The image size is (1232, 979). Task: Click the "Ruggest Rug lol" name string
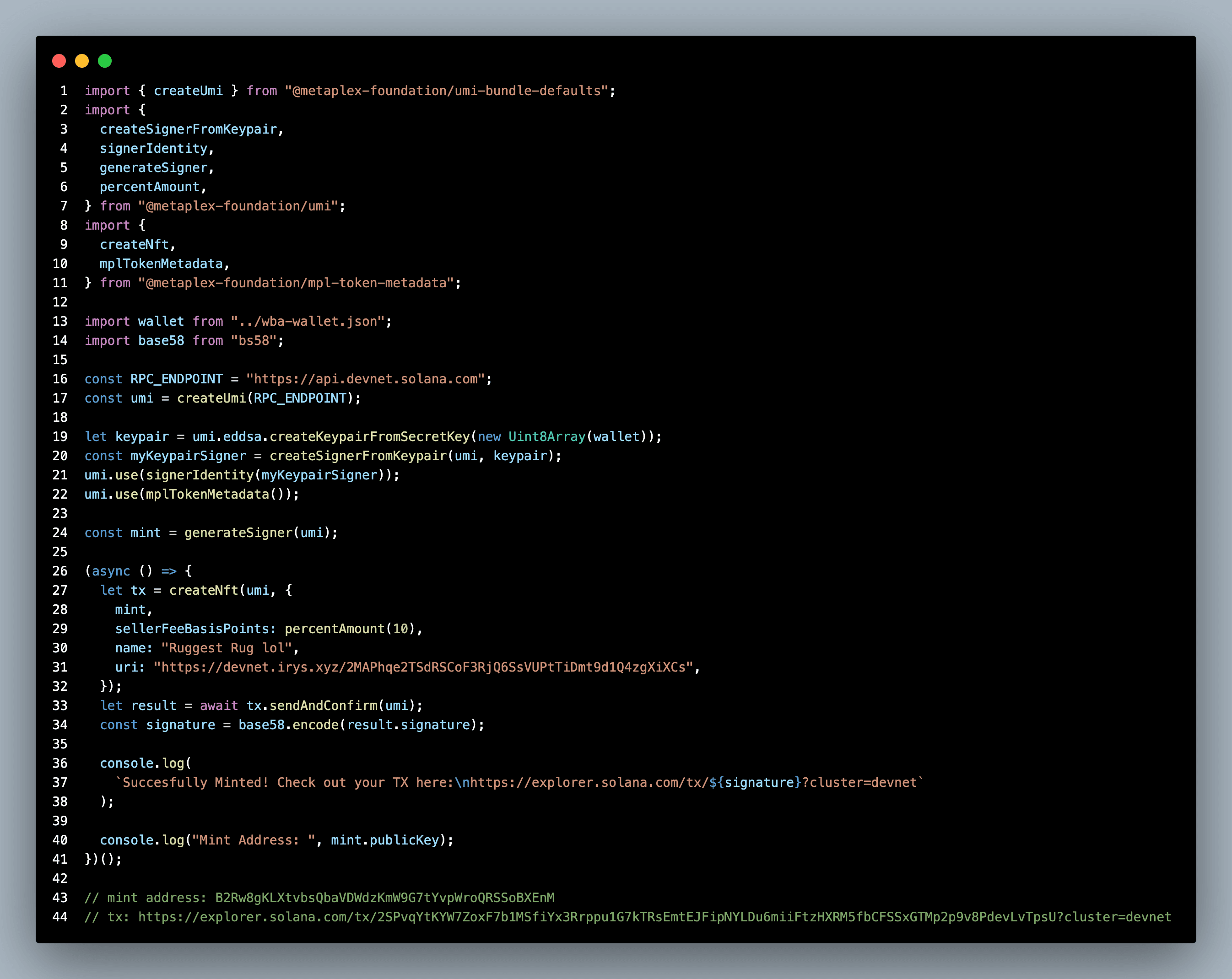coord(227,648)
